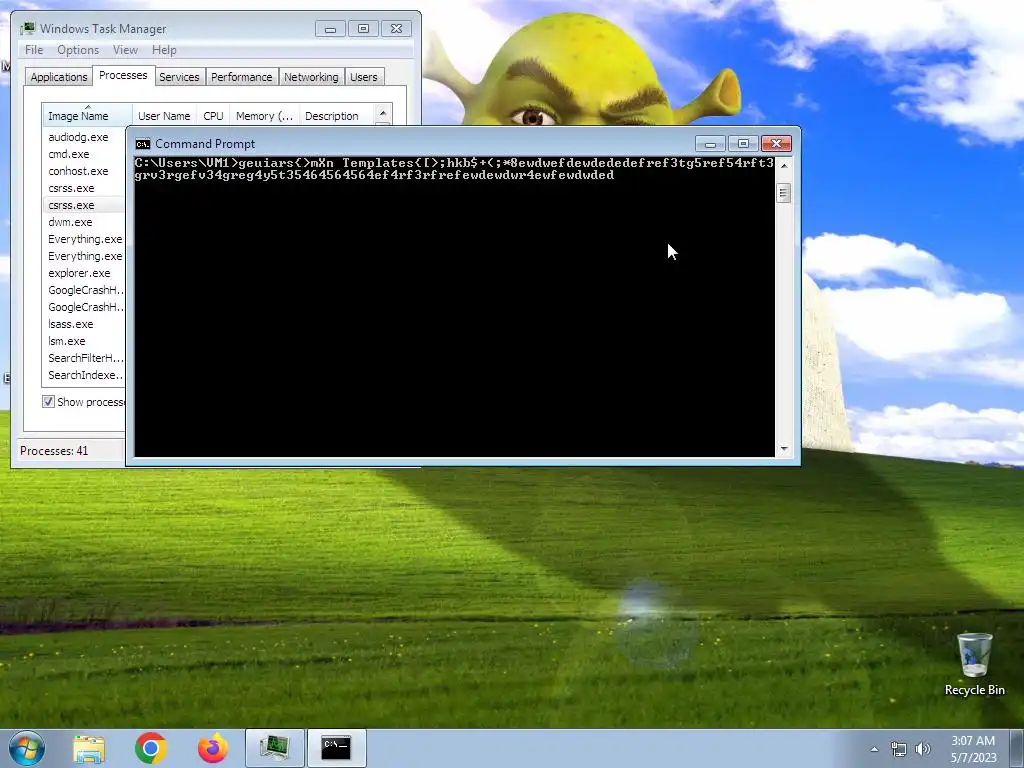Toggle Show processes from all users checkbox

click(48, 402)
